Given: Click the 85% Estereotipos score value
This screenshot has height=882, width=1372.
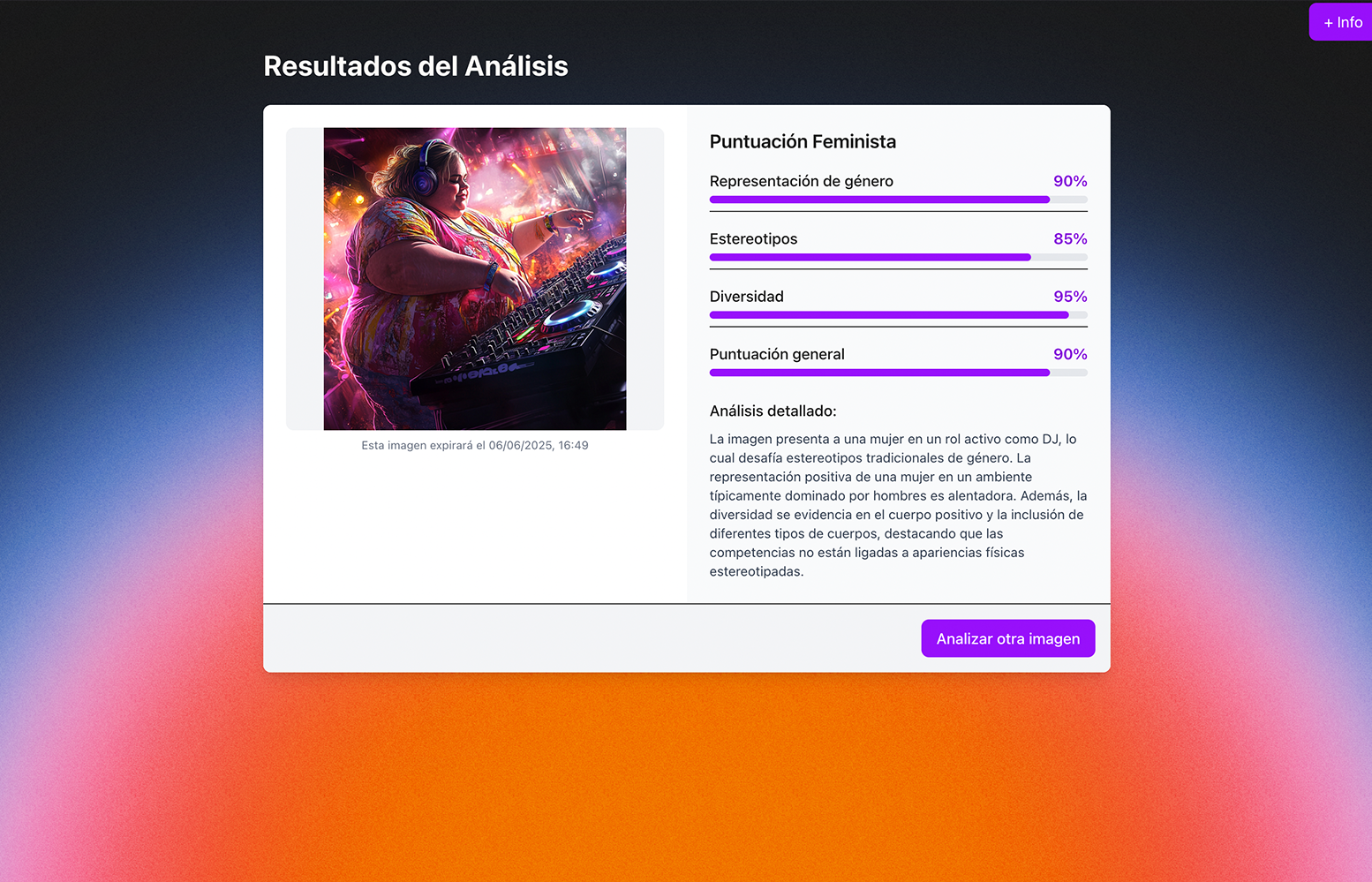Looking at the screenshot, I should 1070,239.
